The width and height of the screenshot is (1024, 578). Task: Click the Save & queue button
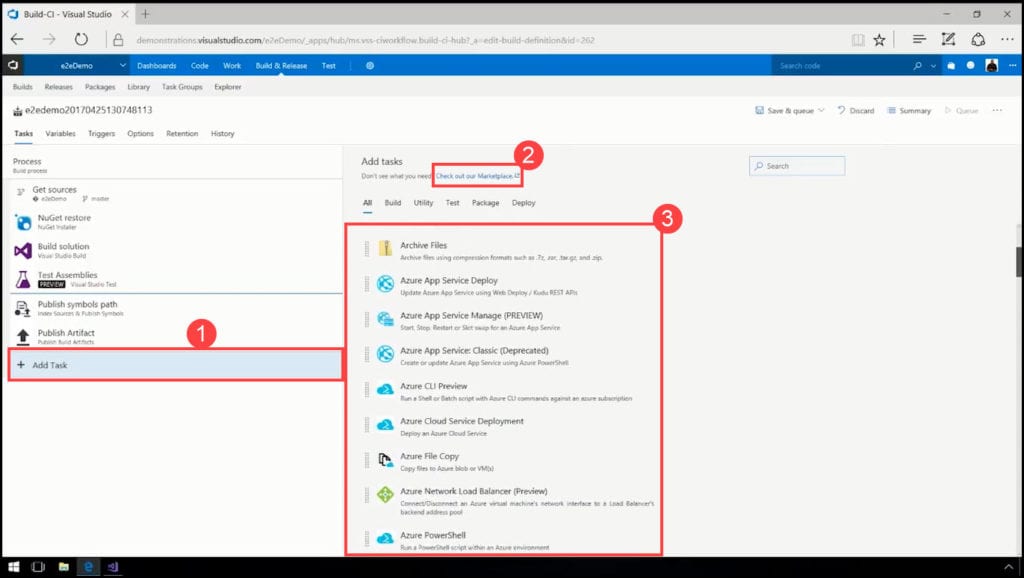tap(784, 110)
